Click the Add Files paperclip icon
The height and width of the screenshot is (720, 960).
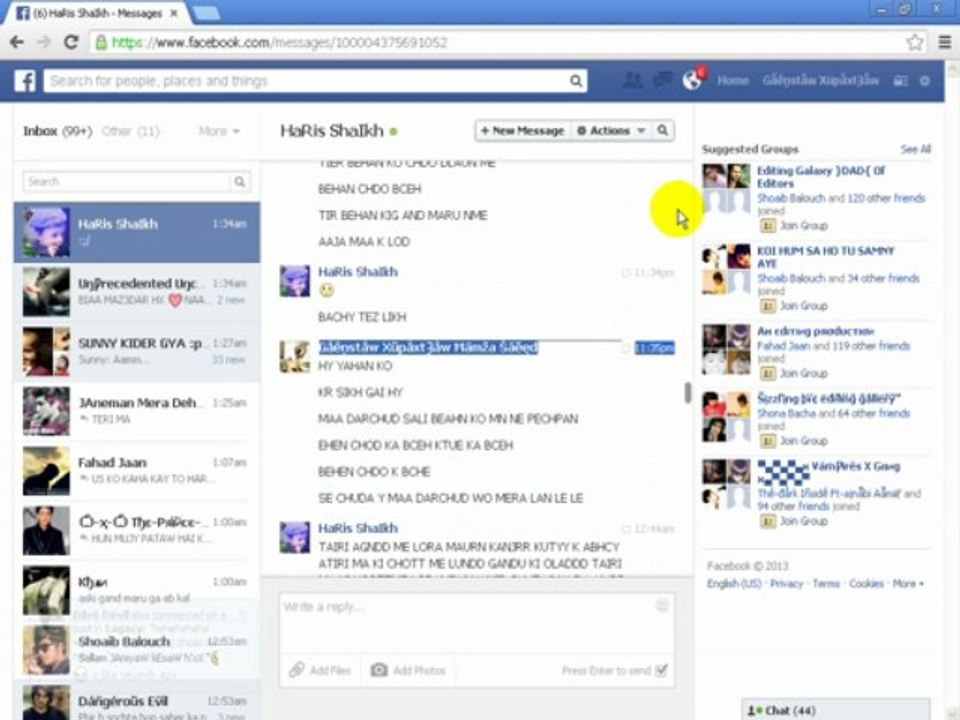[296, 670]
